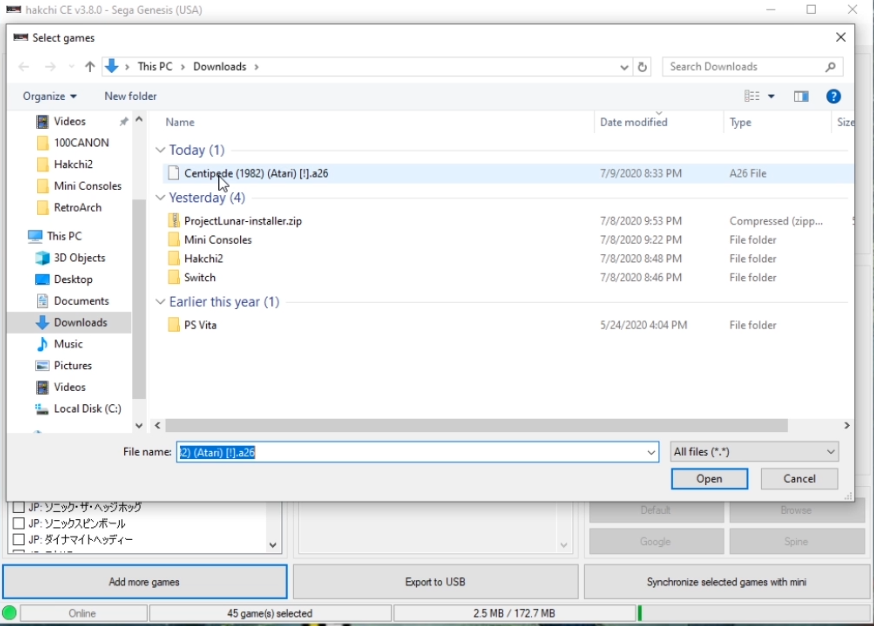
Task: Check the JP: ソニック・ザ・ヘッジホッグ game checkbox
Action: [18, 507]
